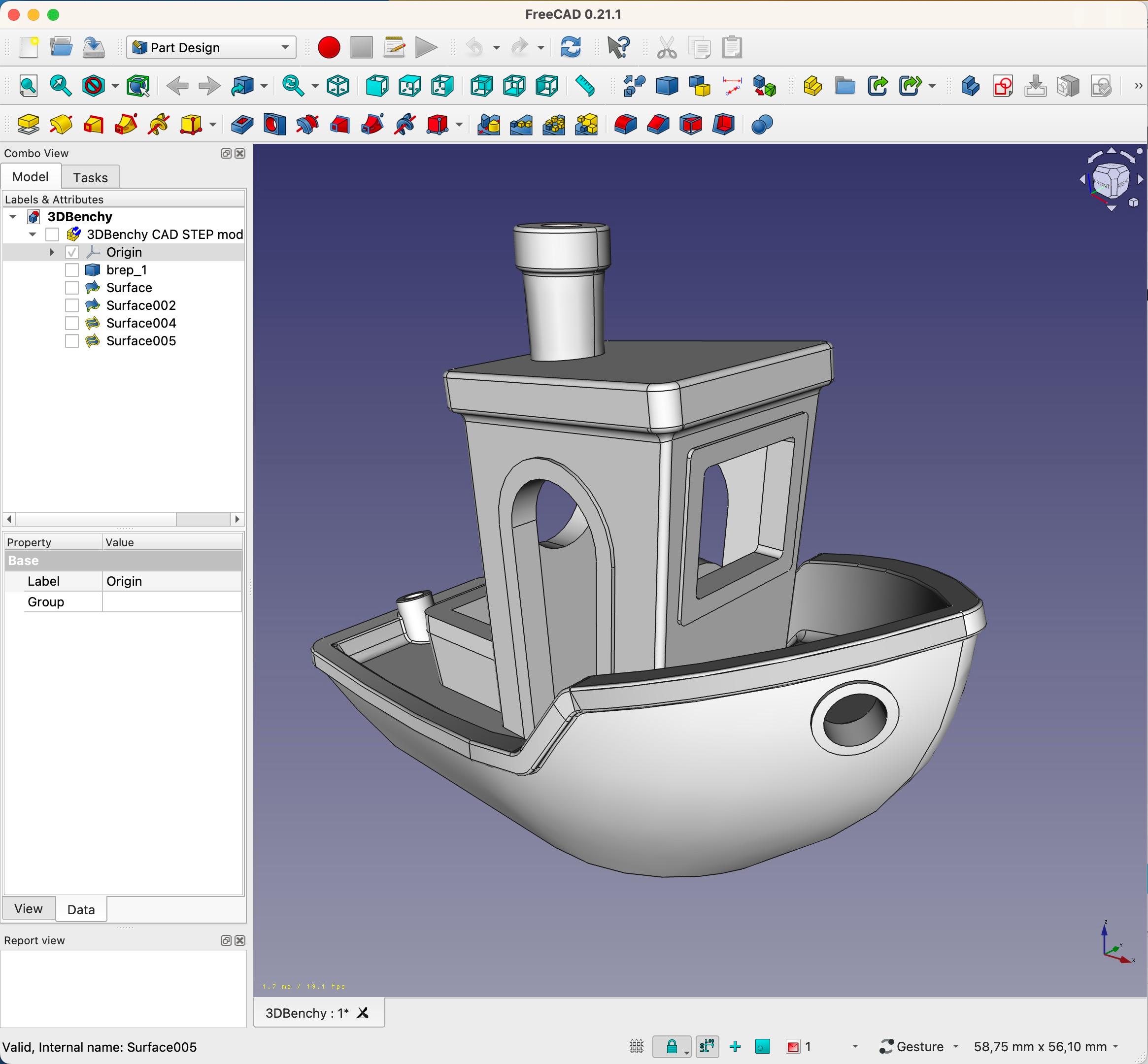
Task: Open the macros dialog notepad icon
Action: (394, 47)
